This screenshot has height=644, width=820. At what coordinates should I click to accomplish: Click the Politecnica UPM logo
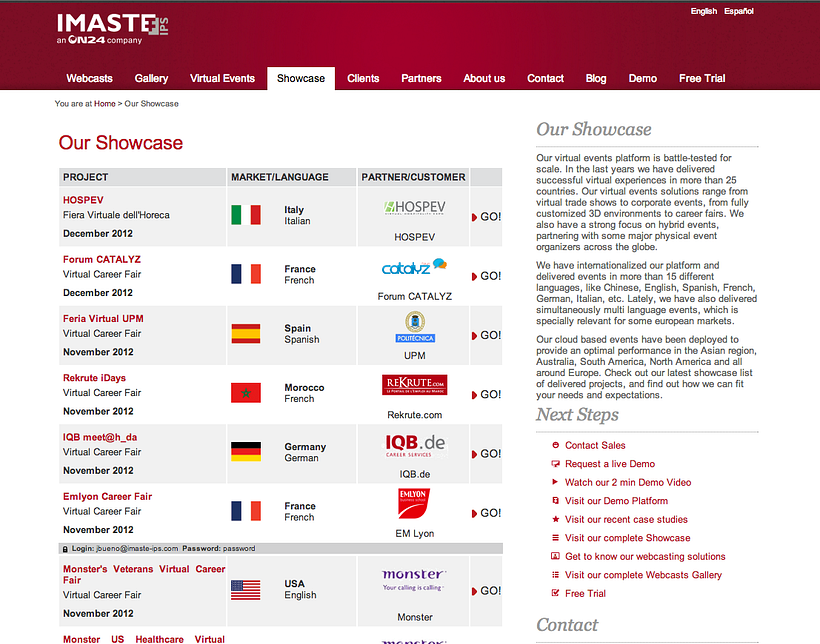pos(415,327)
